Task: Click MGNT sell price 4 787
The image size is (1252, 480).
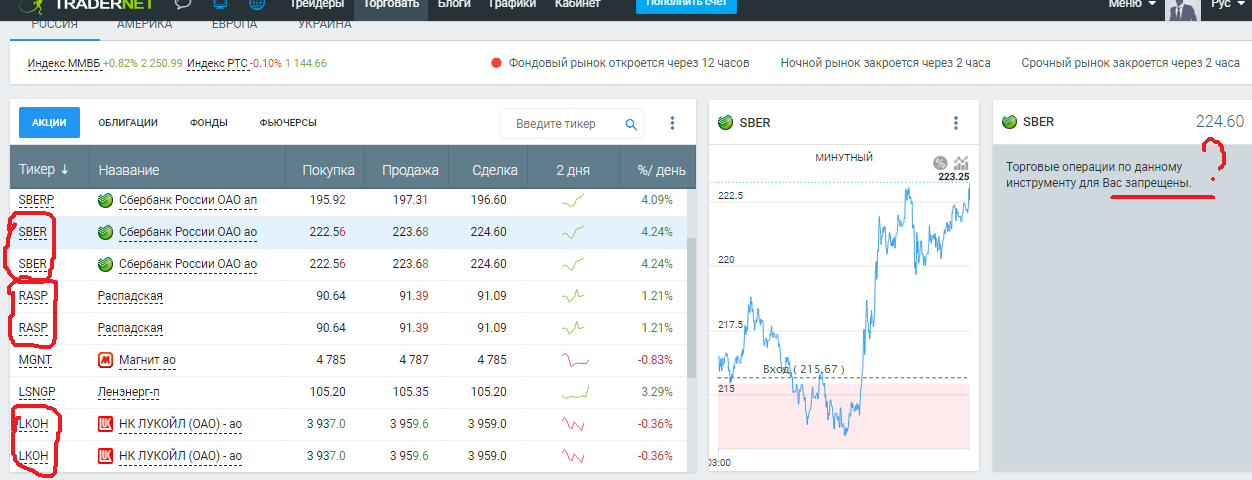Action: pos(412,359)
